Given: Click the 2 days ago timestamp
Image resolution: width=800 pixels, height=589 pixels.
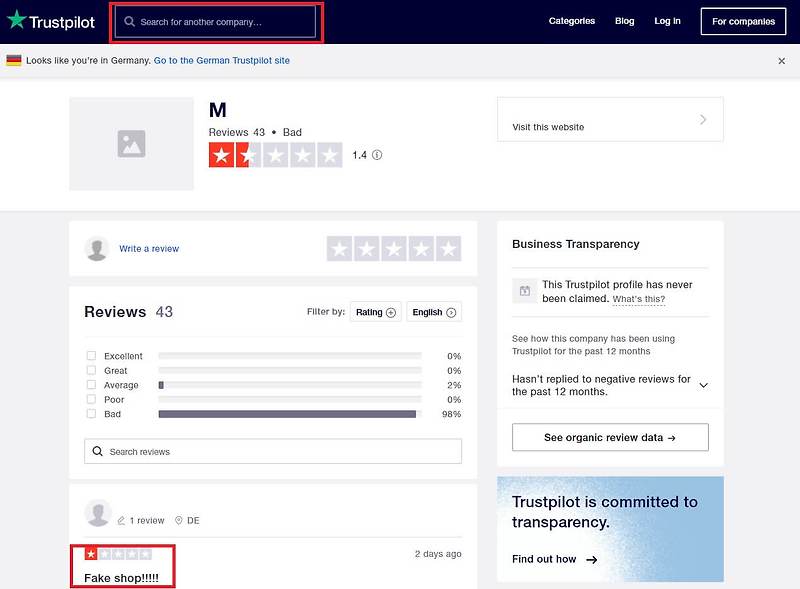Looking at the screenshot, I should (x=438, y=554).
